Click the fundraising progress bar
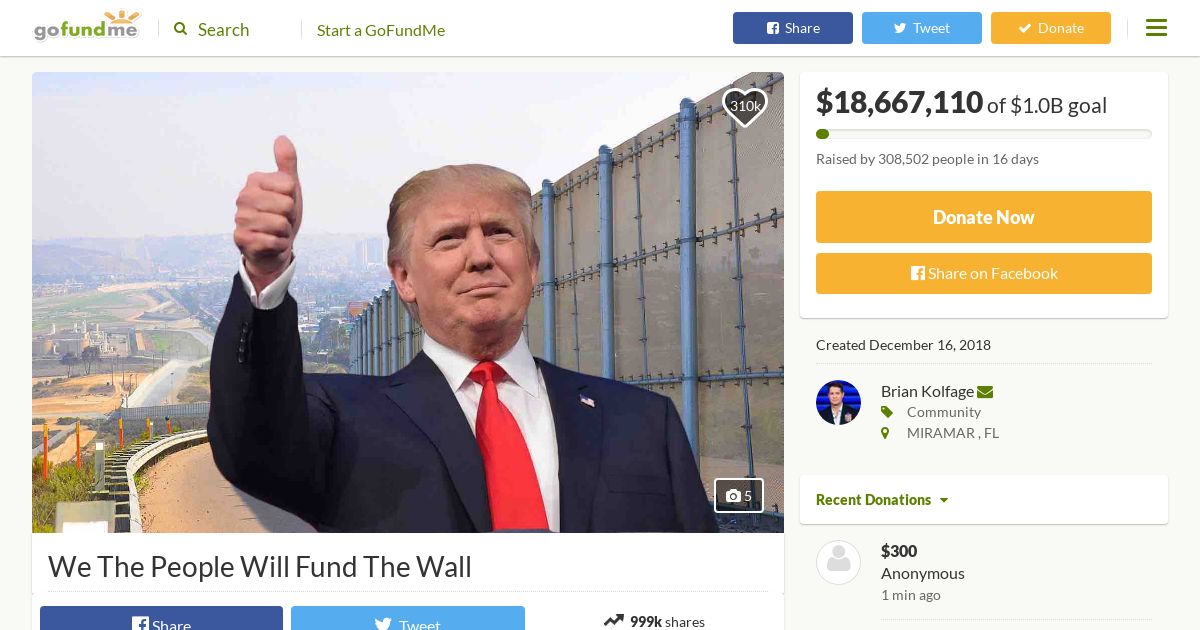The height and width of the screenshot is (630, 1200). click(x=984, y=134)
